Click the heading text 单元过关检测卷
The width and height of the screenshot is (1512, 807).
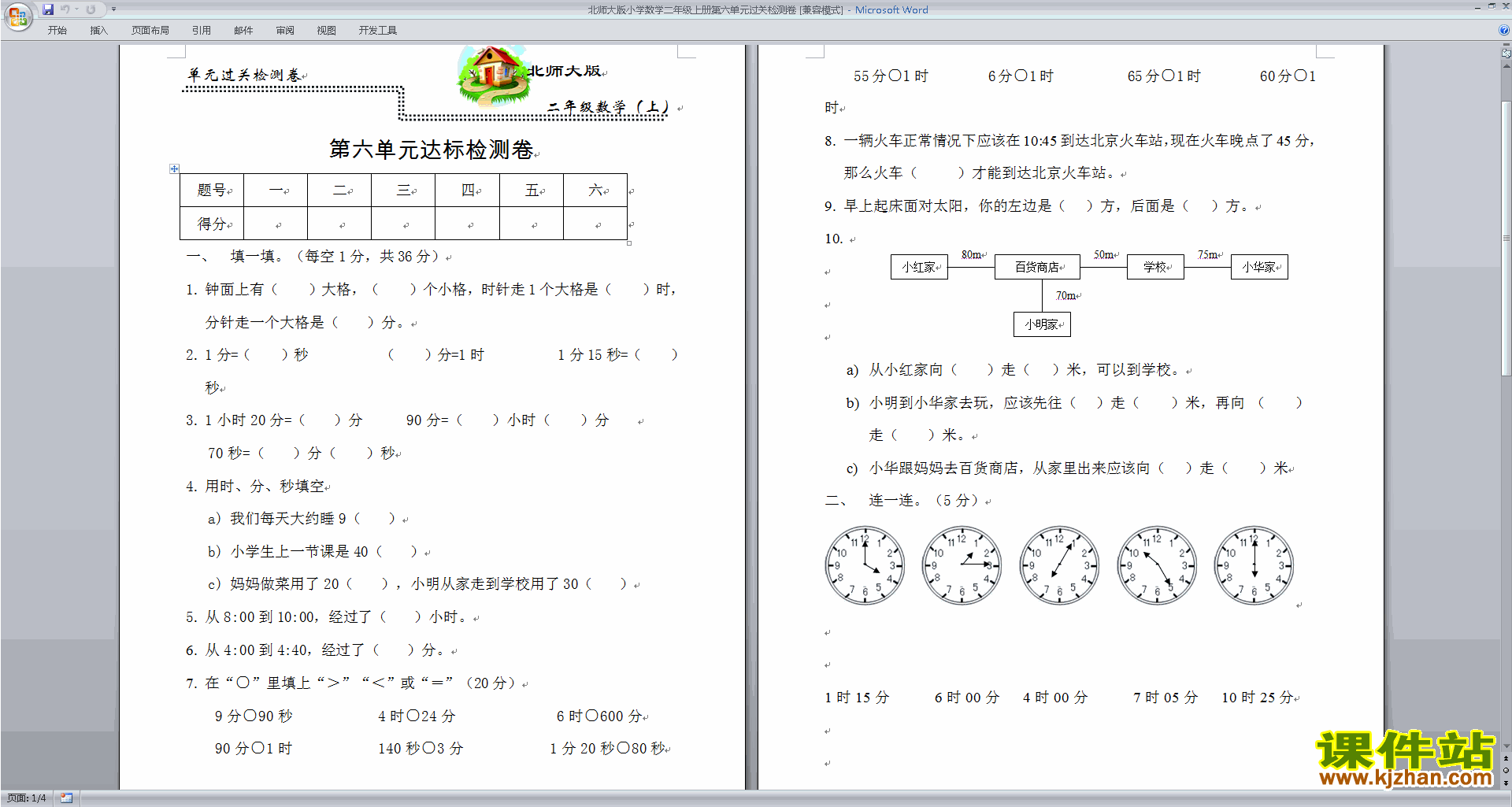pos(244,75)
